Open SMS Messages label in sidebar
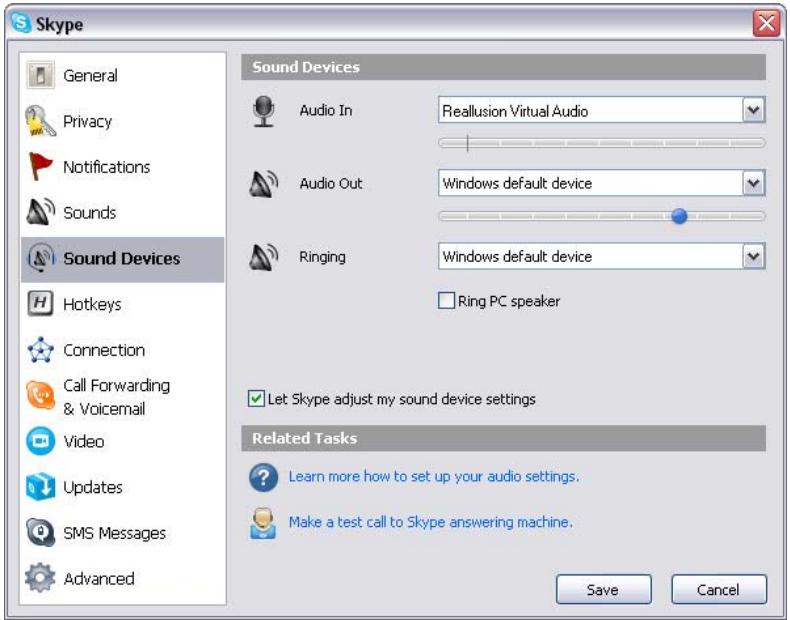 click(114, 533)
